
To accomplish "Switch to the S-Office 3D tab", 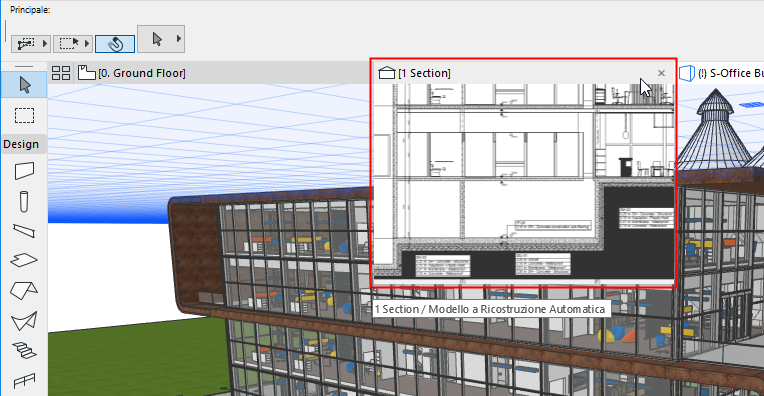I will pos(721,73).
